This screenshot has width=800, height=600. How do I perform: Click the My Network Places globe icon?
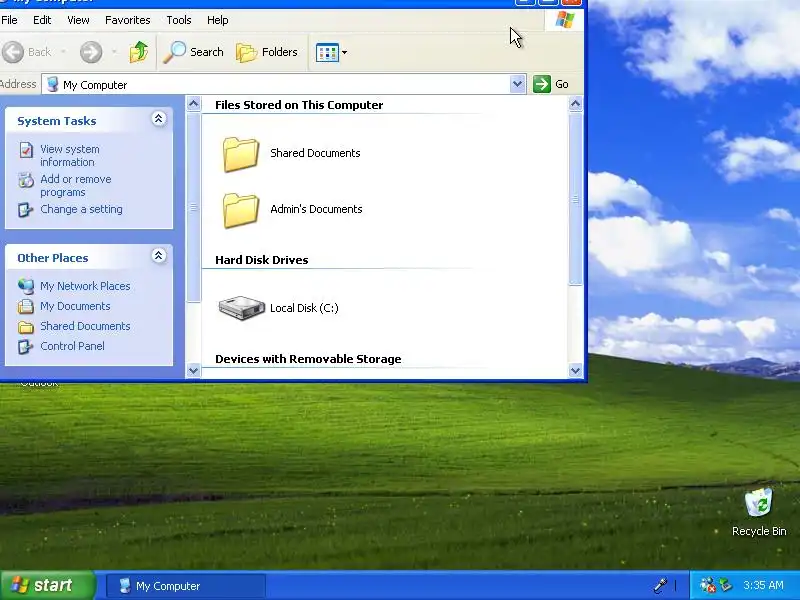(26, 286)
